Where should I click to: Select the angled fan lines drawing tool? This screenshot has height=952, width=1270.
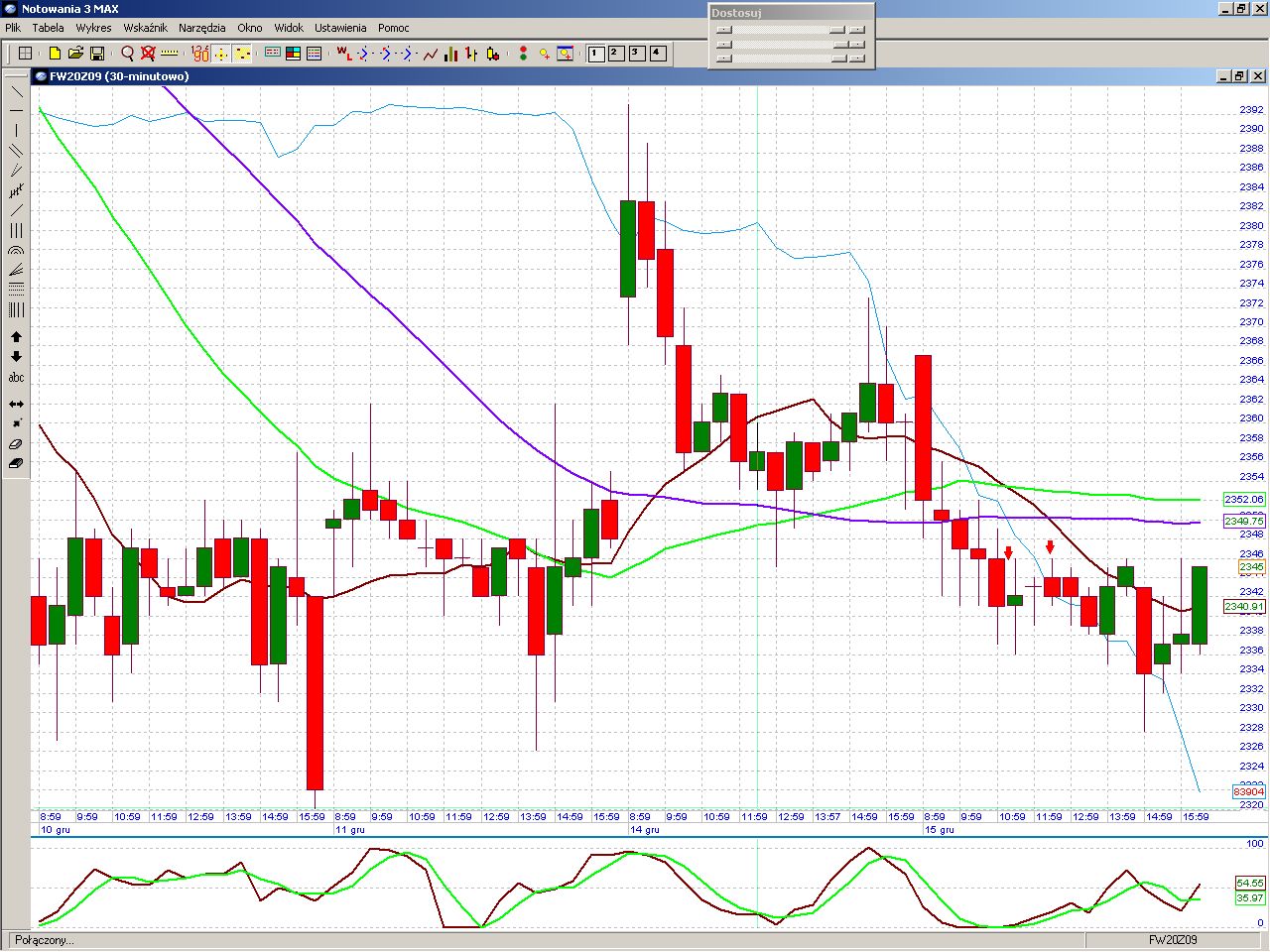pos(16,270)
